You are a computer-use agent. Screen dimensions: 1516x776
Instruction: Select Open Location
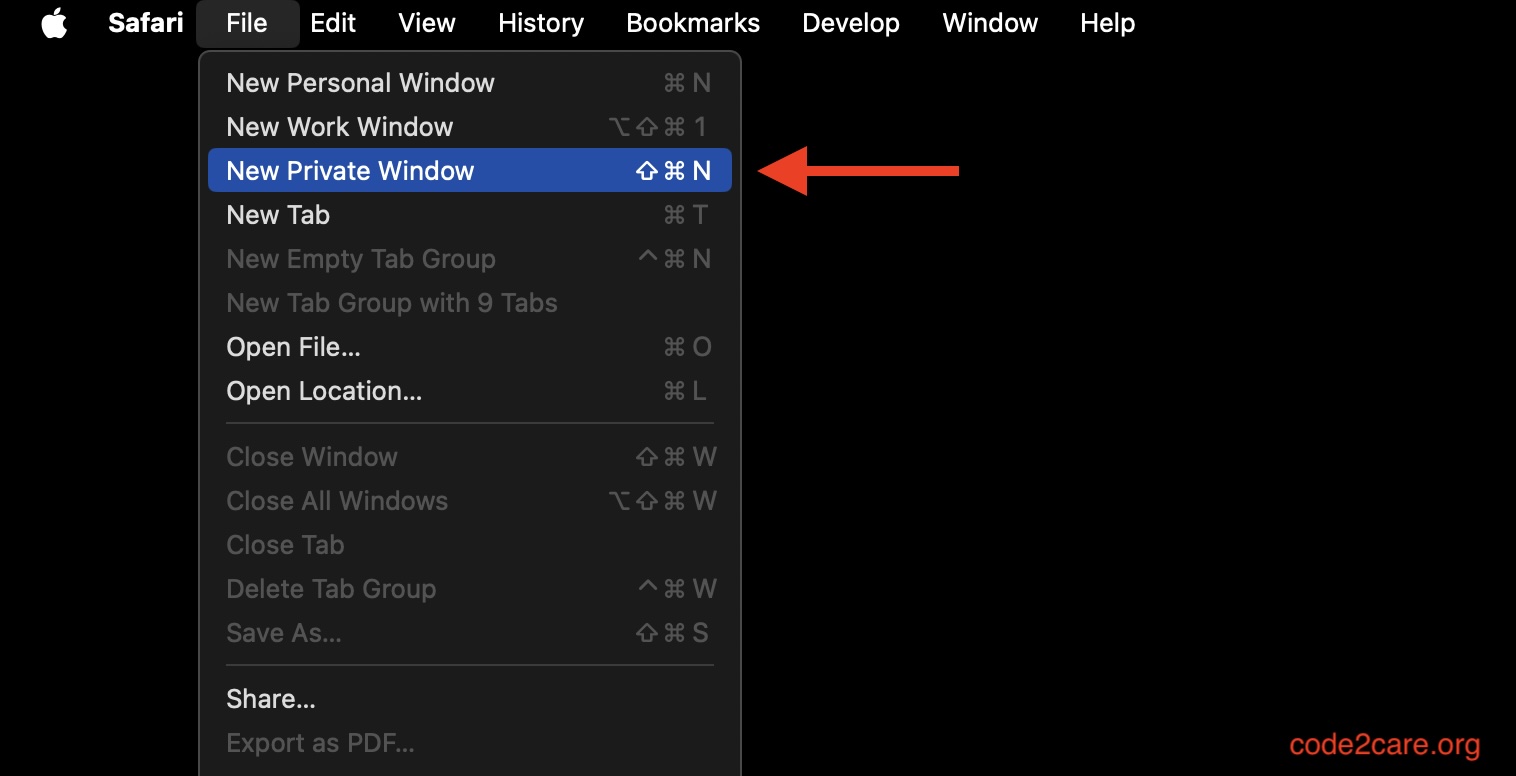[323, 391]
